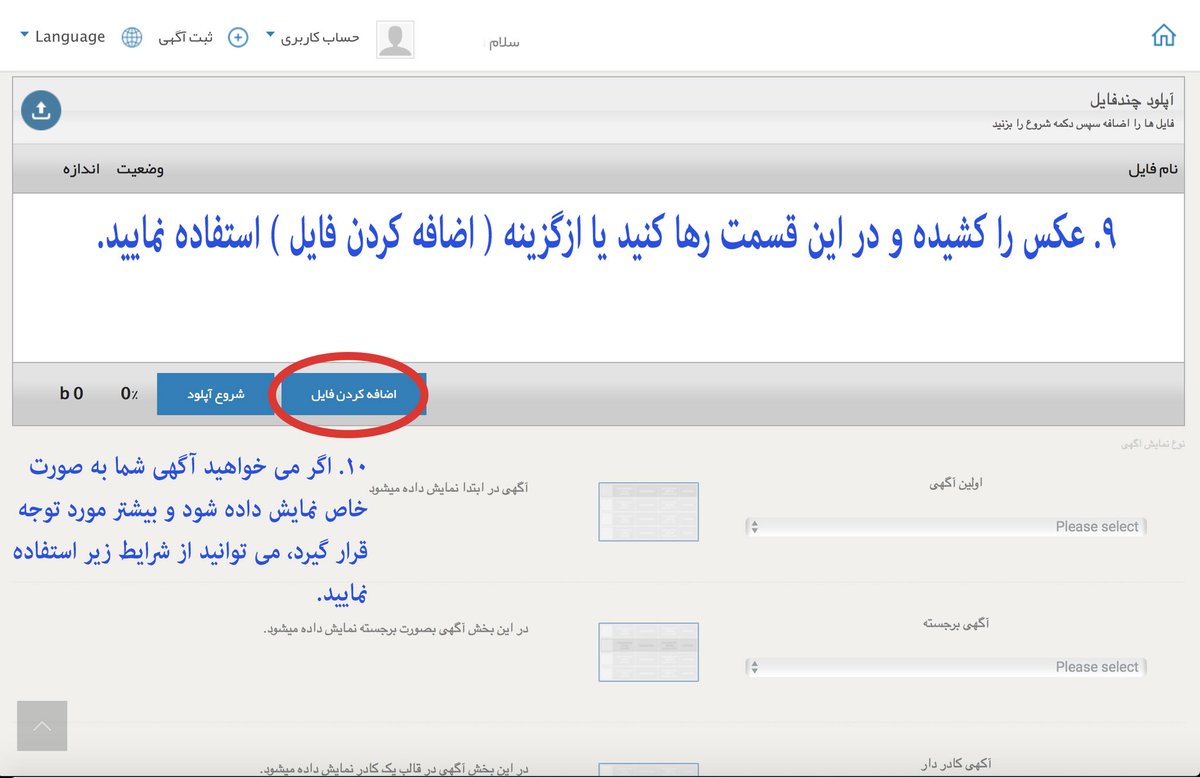
Task: Expand the حساب کاربری account menu
Action: coord(313,38)
